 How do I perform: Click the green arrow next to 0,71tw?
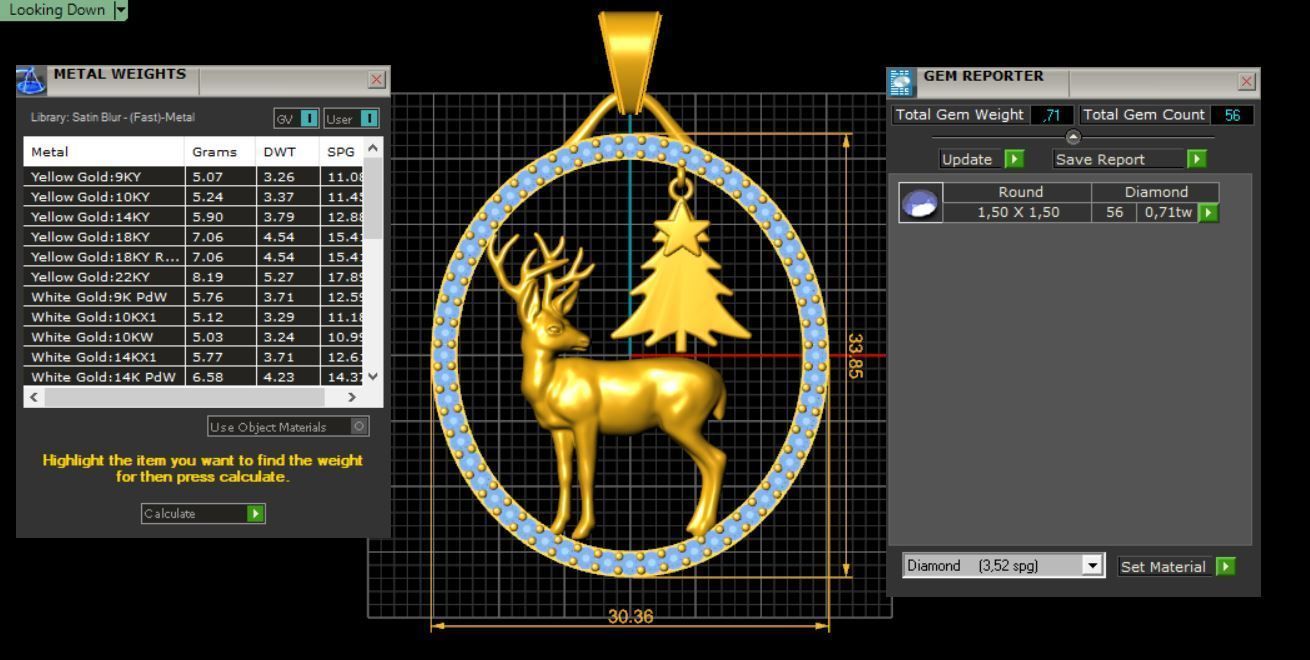click(x=1208, y=213)
